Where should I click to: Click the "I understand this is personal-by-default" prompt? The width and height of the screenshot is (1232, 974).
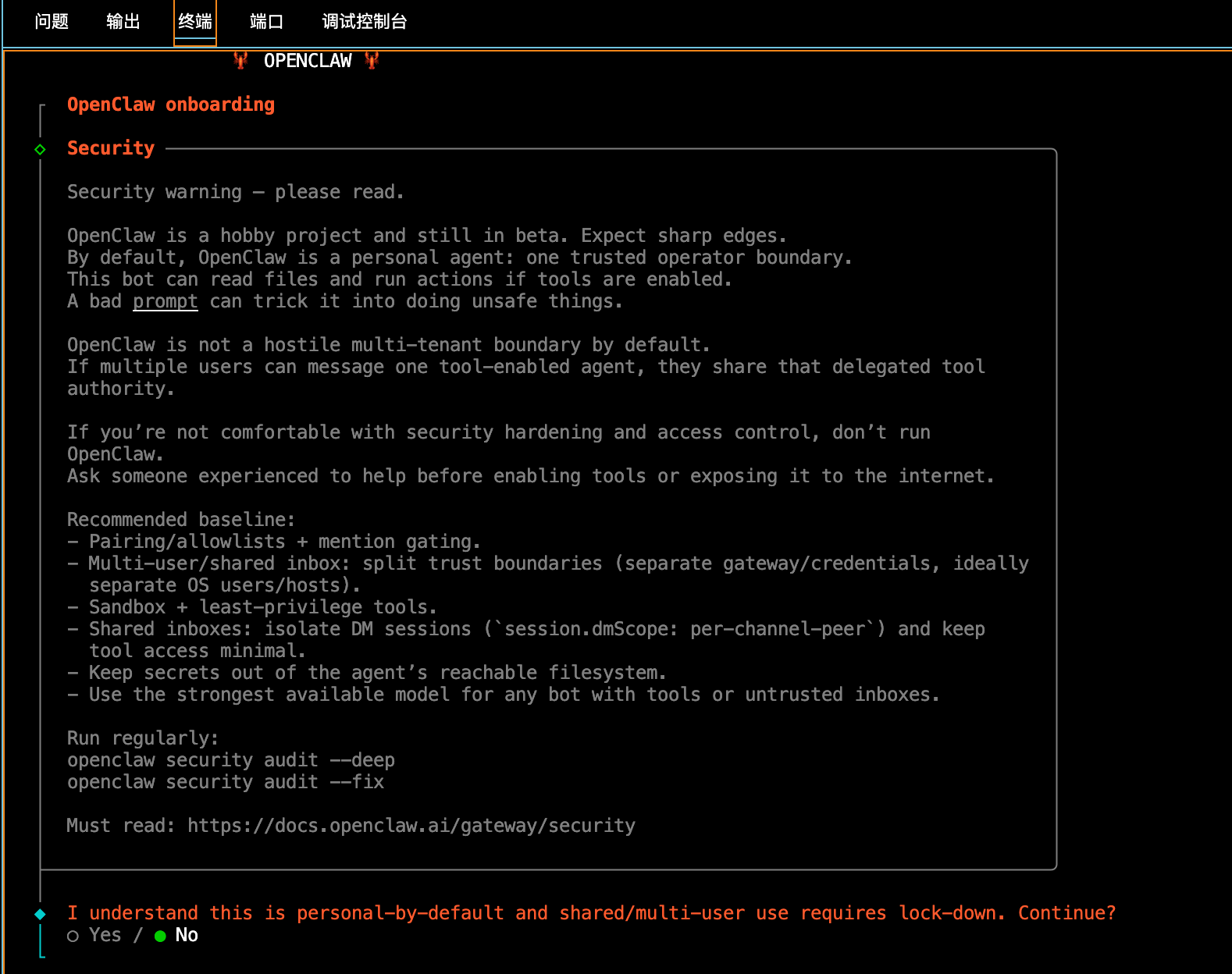pyautogui.click(x=592, y=913)
